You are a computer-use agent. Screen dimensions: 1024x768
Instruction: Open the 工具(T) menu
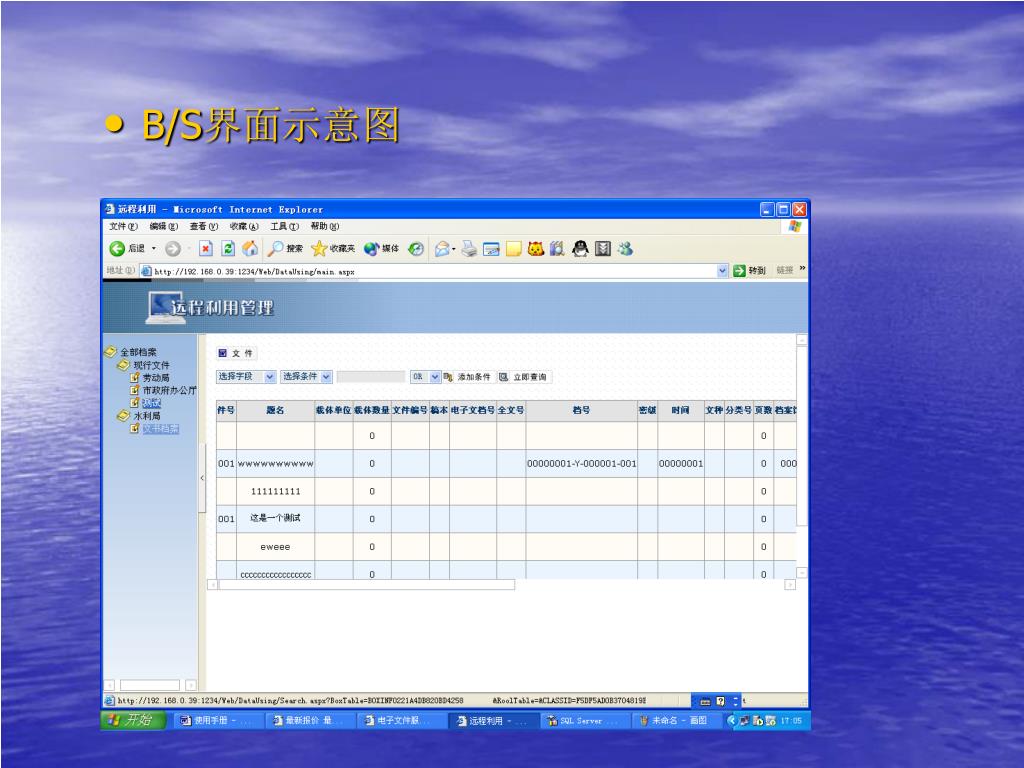(284, 227)
